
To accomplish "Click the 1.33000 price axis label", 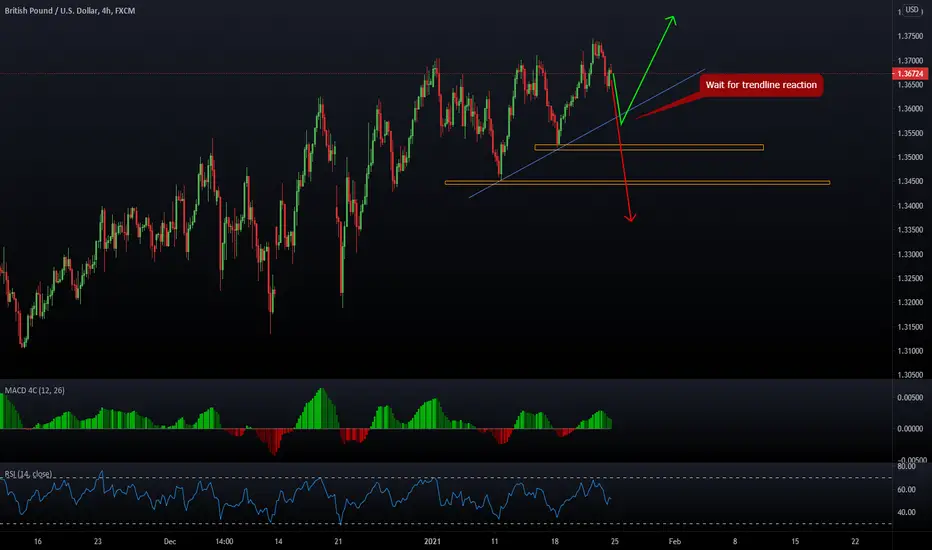I will [x=910, y=254].
